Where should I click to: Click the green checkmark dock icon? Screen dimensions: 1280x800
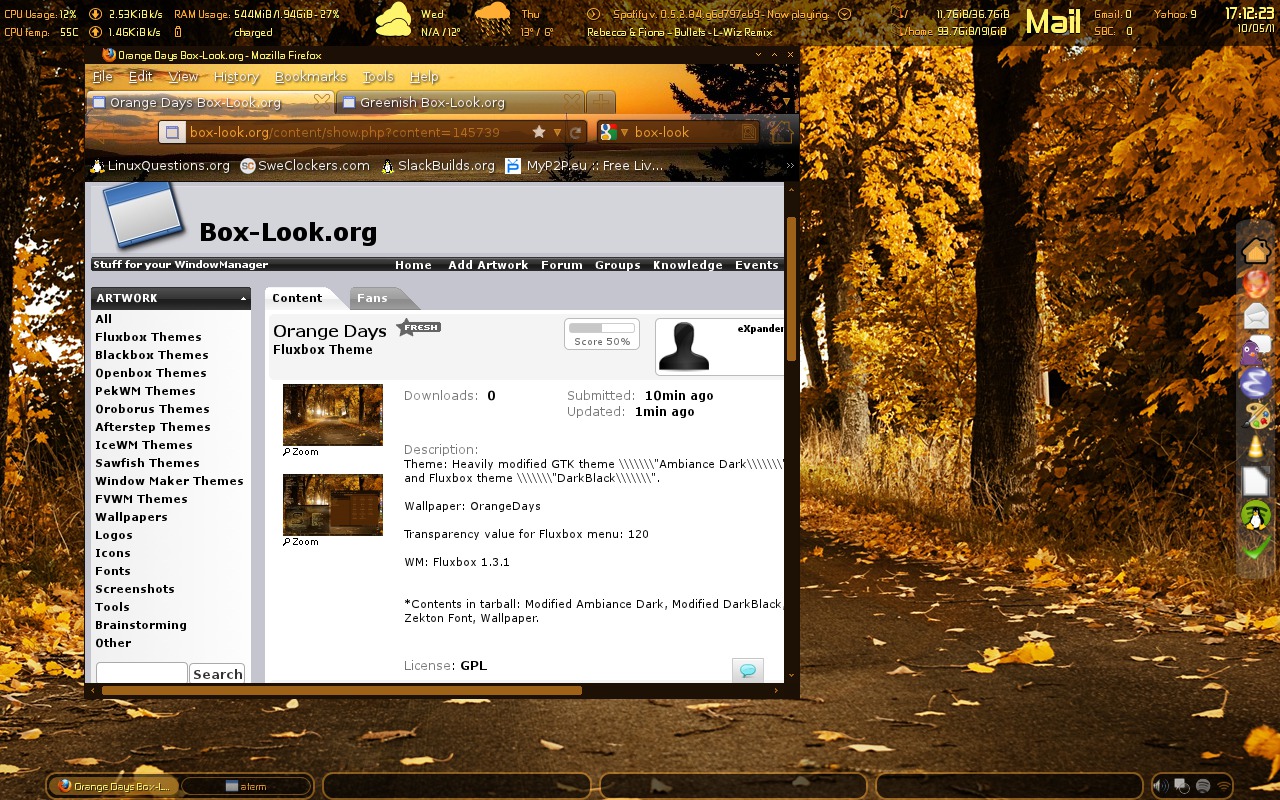coord(1256,547)
